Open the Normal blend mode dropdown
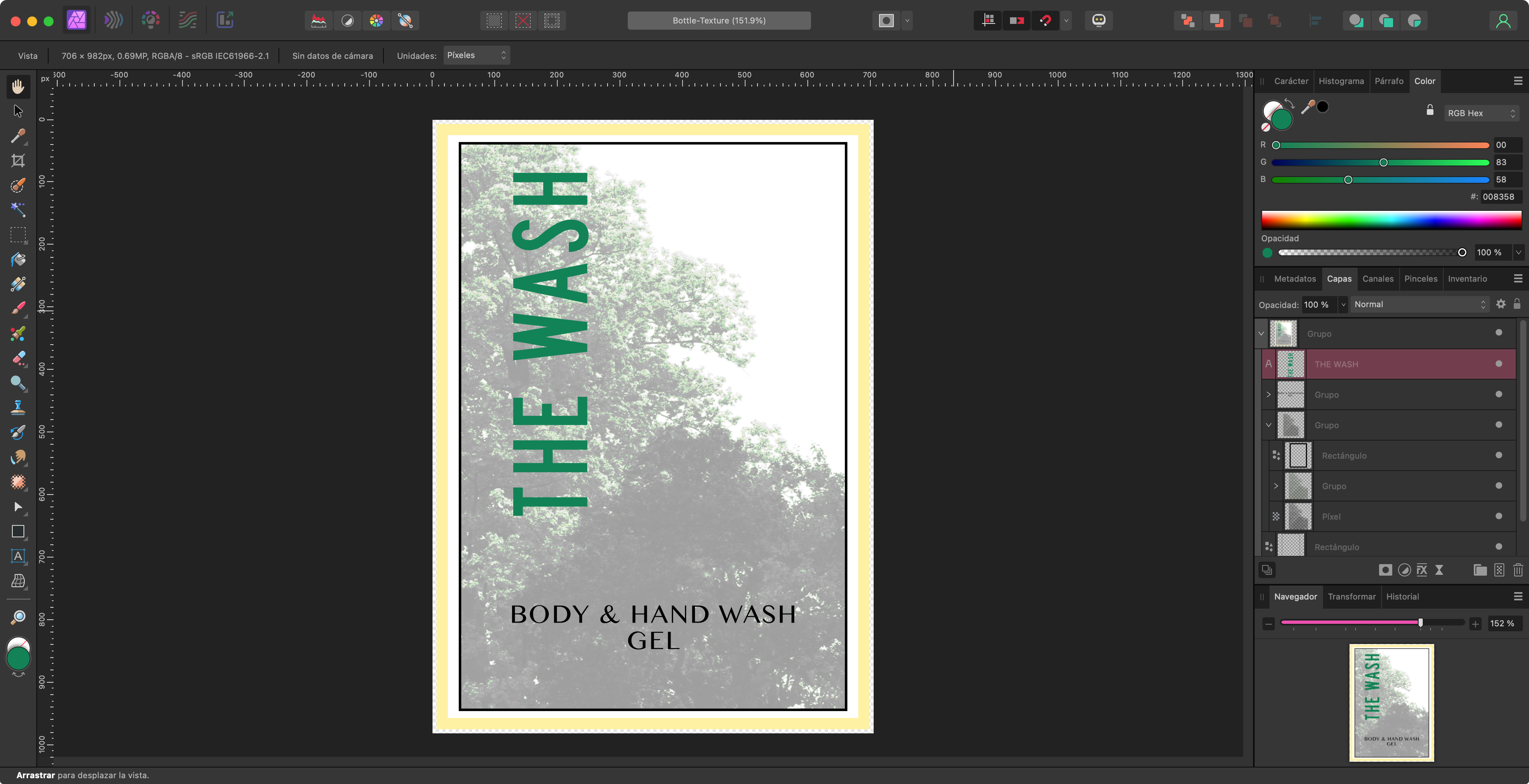 click(x=1419, y=304)
